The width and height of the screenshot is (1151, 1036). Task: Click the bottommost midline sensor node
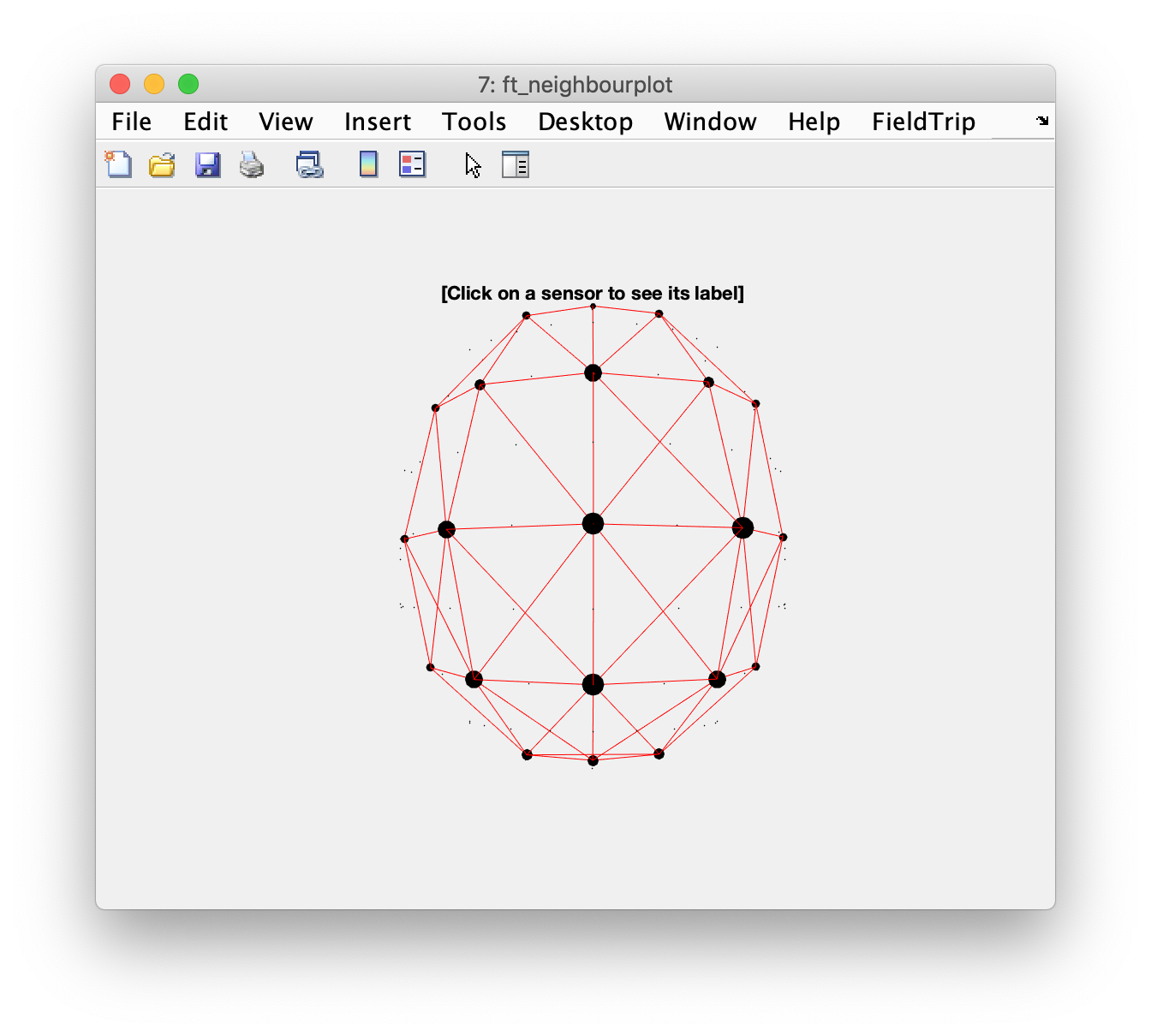click(593, 760)
